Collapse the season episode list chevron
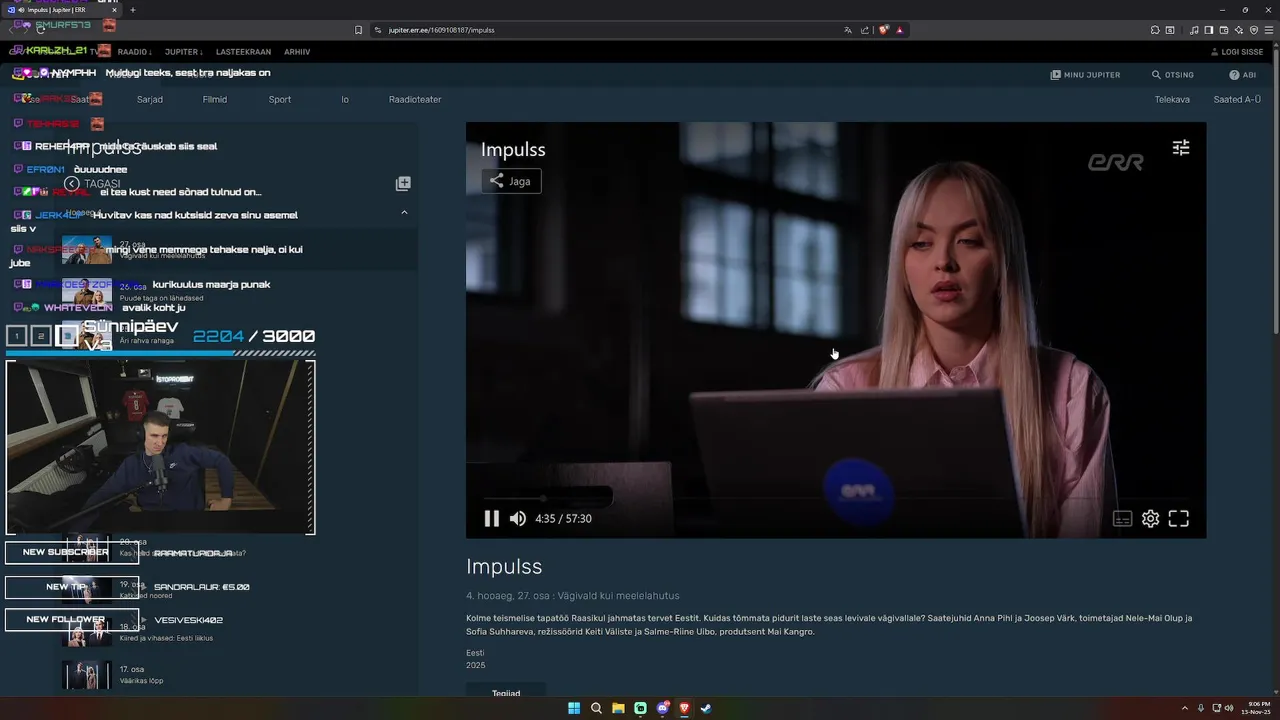Viewport: 1280px width, 720px height. click(x=404, y=212)
